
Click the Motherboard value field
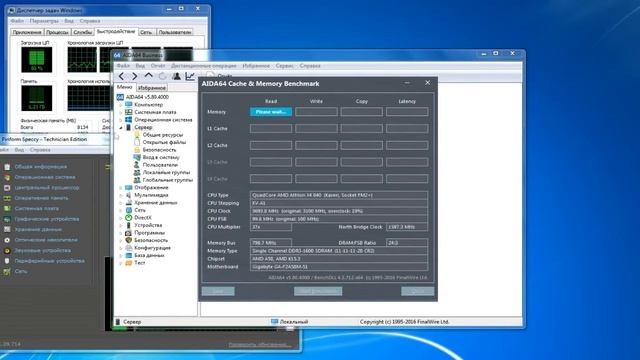point(339,267)
